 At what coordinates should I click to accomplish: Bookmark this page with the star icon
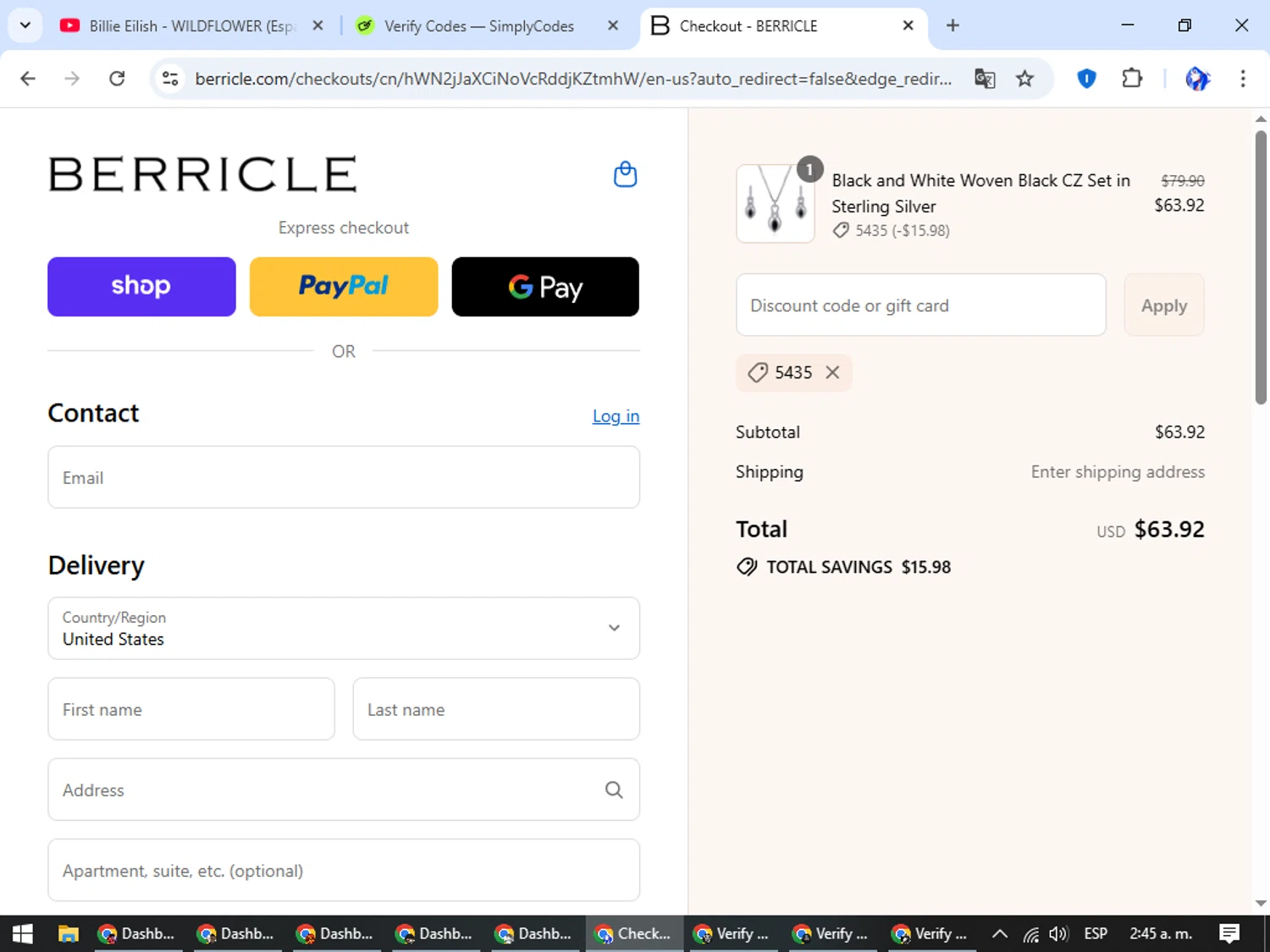click(x=1025, y=79)
